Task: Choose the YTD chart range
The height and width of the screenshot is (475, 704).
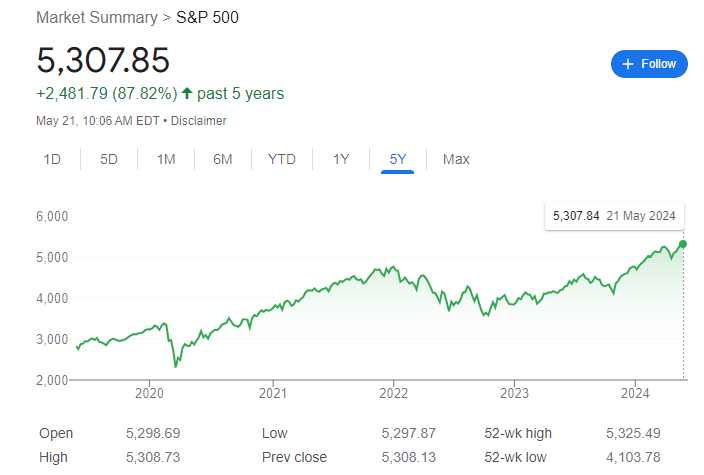Action: tap(282, 159)
